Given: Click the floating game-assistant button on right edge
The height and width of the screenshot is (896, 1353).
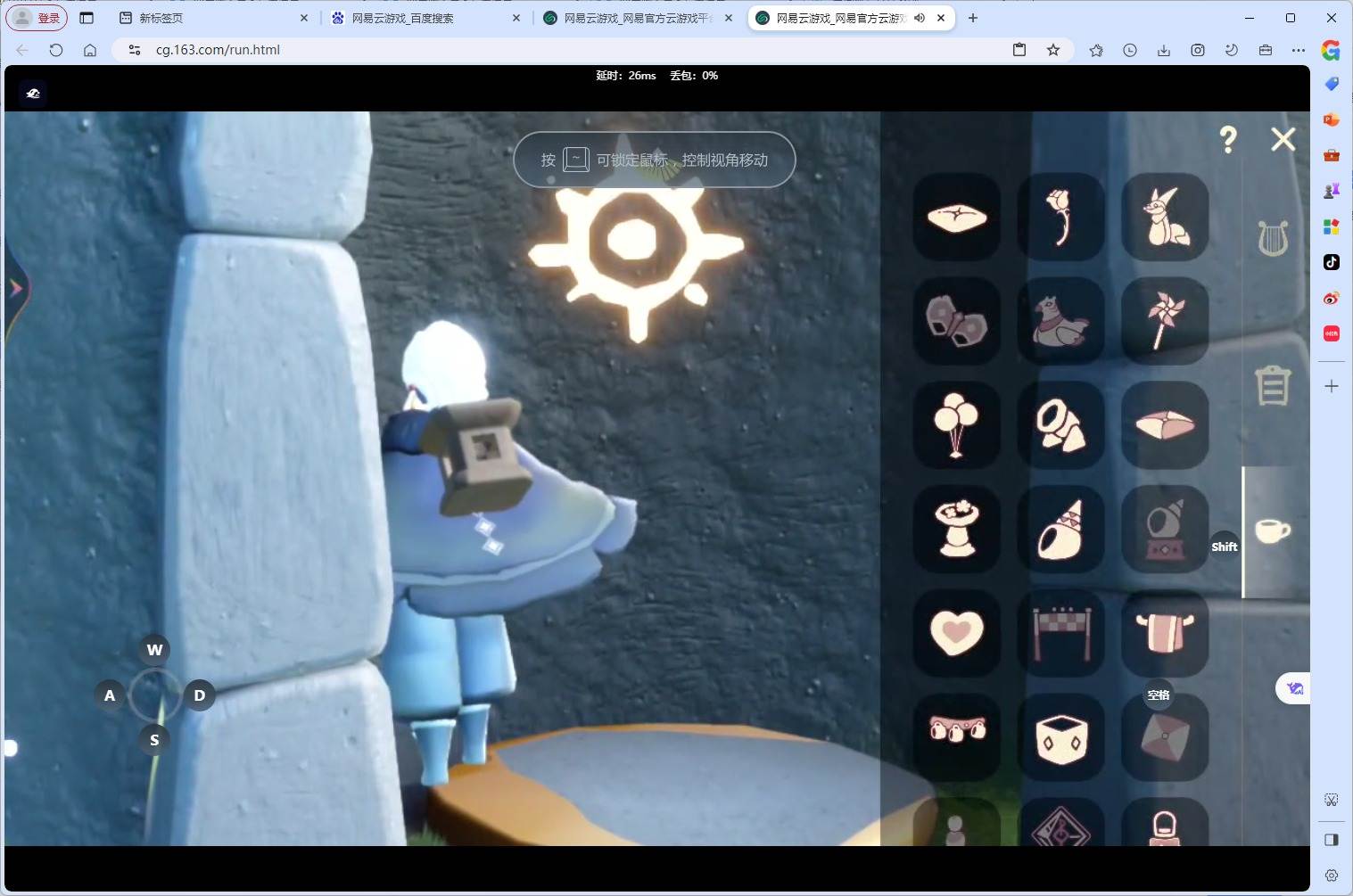Looking at the screenshot, I should 1294,688.
